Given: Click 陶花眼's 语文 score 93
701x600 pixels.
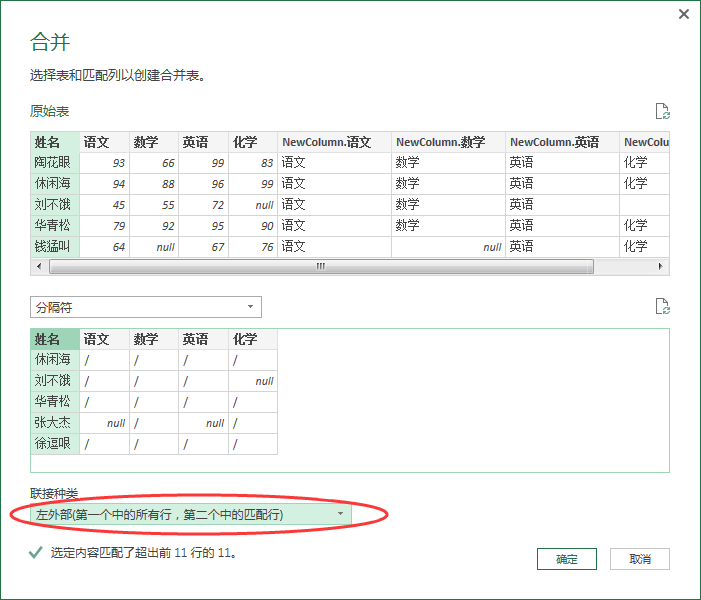Looking at the screenshot, I should 105,163.
